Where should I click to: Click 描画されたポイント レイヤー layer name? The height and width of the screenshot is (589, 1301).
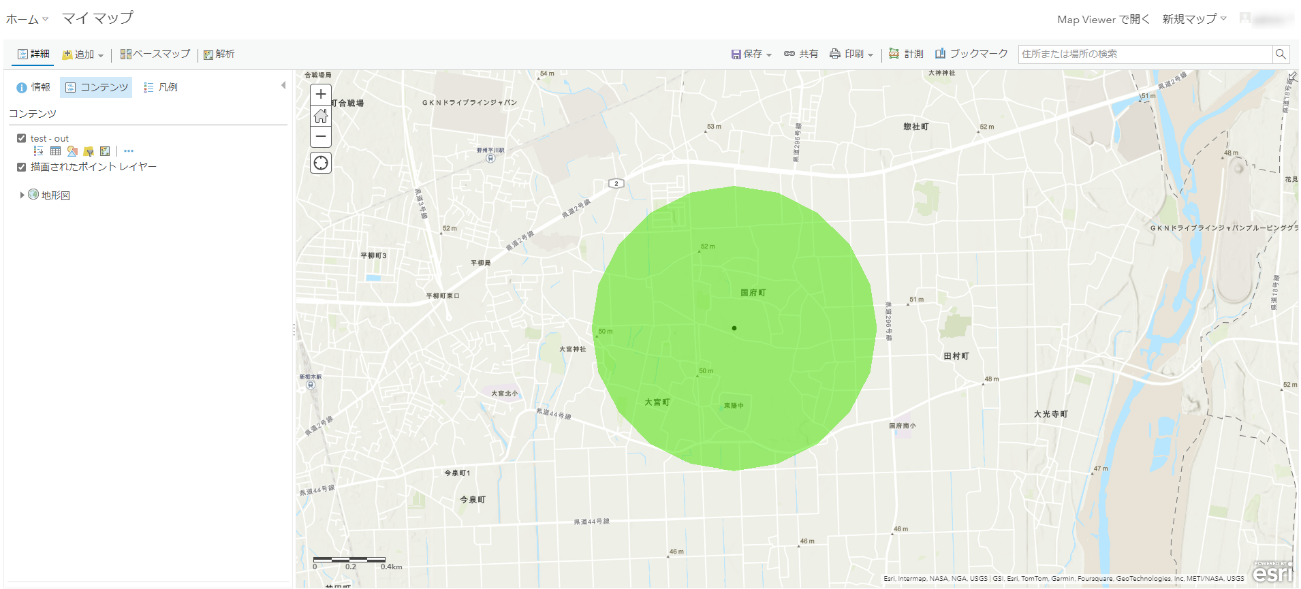(x=93, y=167)
